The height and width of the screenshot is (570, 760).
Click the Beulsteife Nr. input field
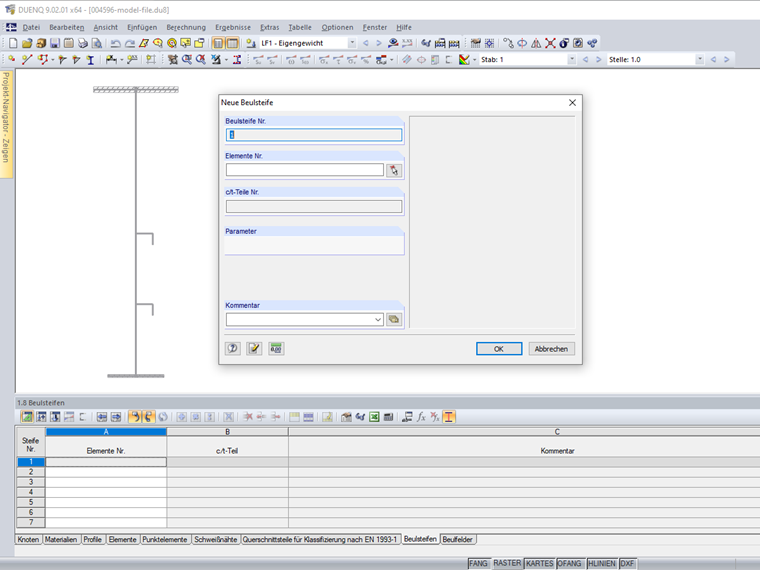[314, 135]
